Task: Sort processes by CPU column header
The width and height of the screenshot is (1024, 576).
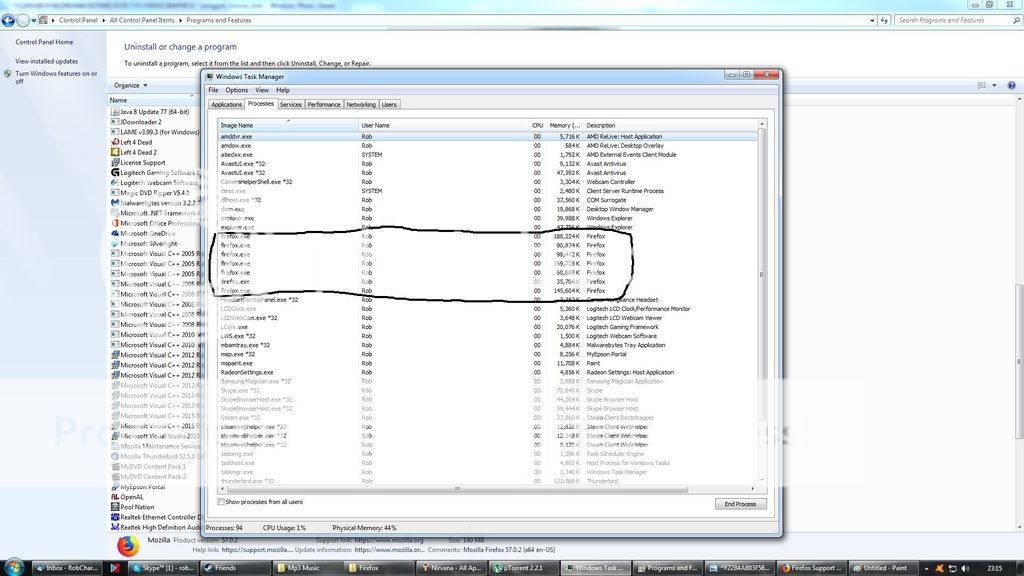Action: coord(537,125)
